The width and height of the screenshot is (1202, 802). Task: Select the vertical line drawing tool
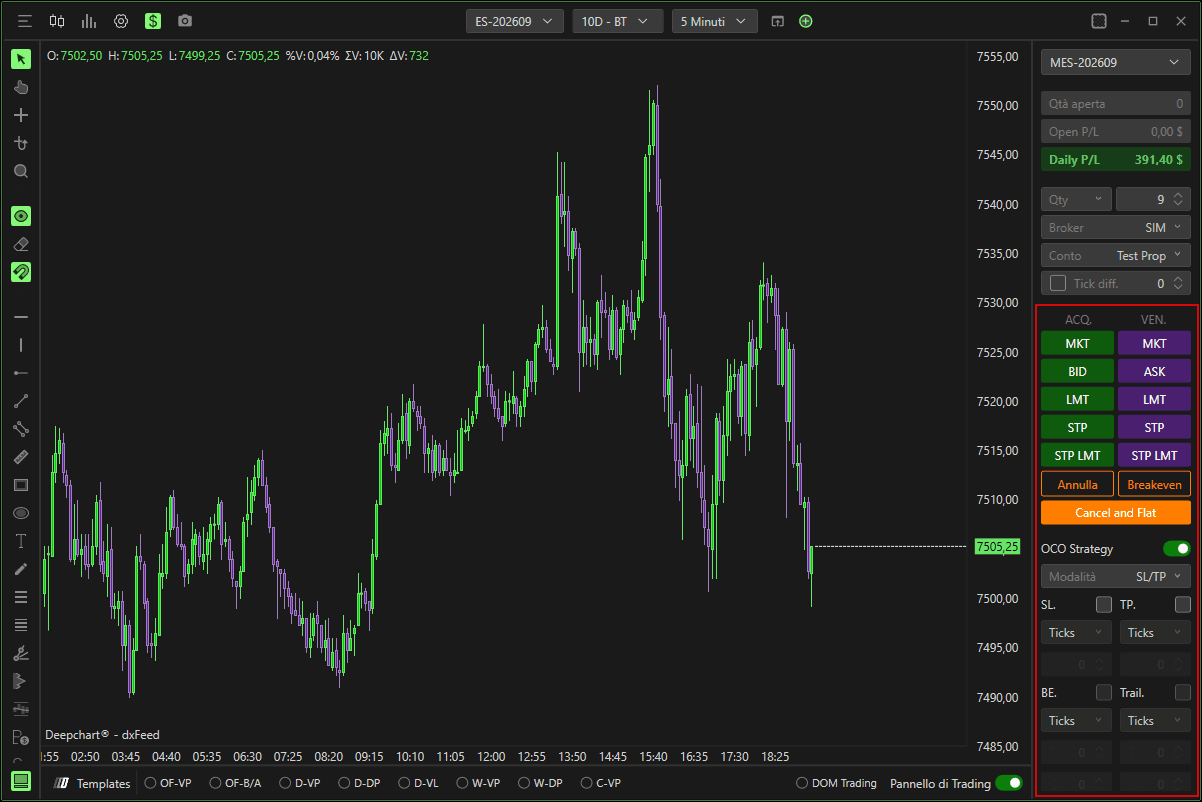21,345
